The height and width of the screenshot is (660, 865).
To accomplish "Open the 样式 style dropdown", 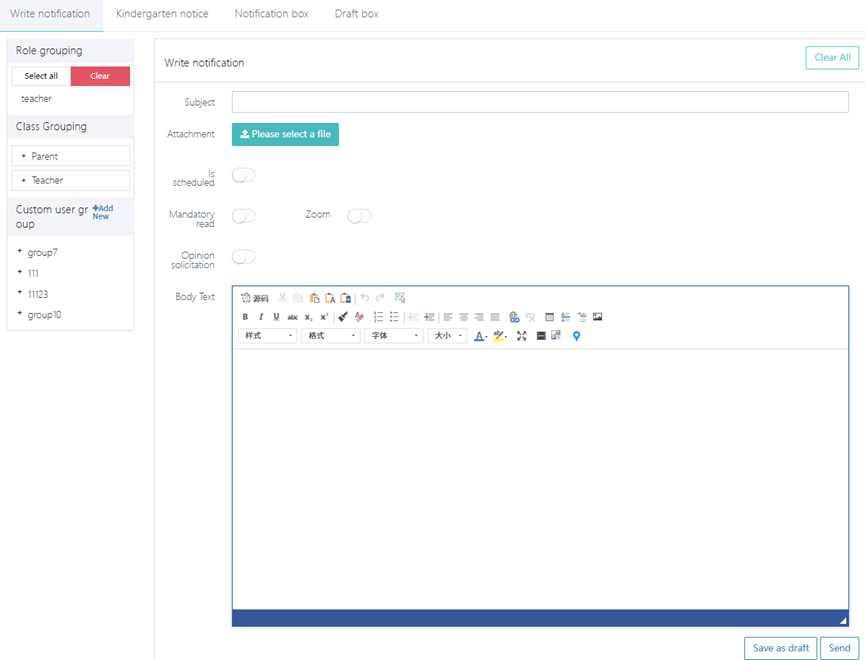I will pyautogui.click(x=267, y=336).
